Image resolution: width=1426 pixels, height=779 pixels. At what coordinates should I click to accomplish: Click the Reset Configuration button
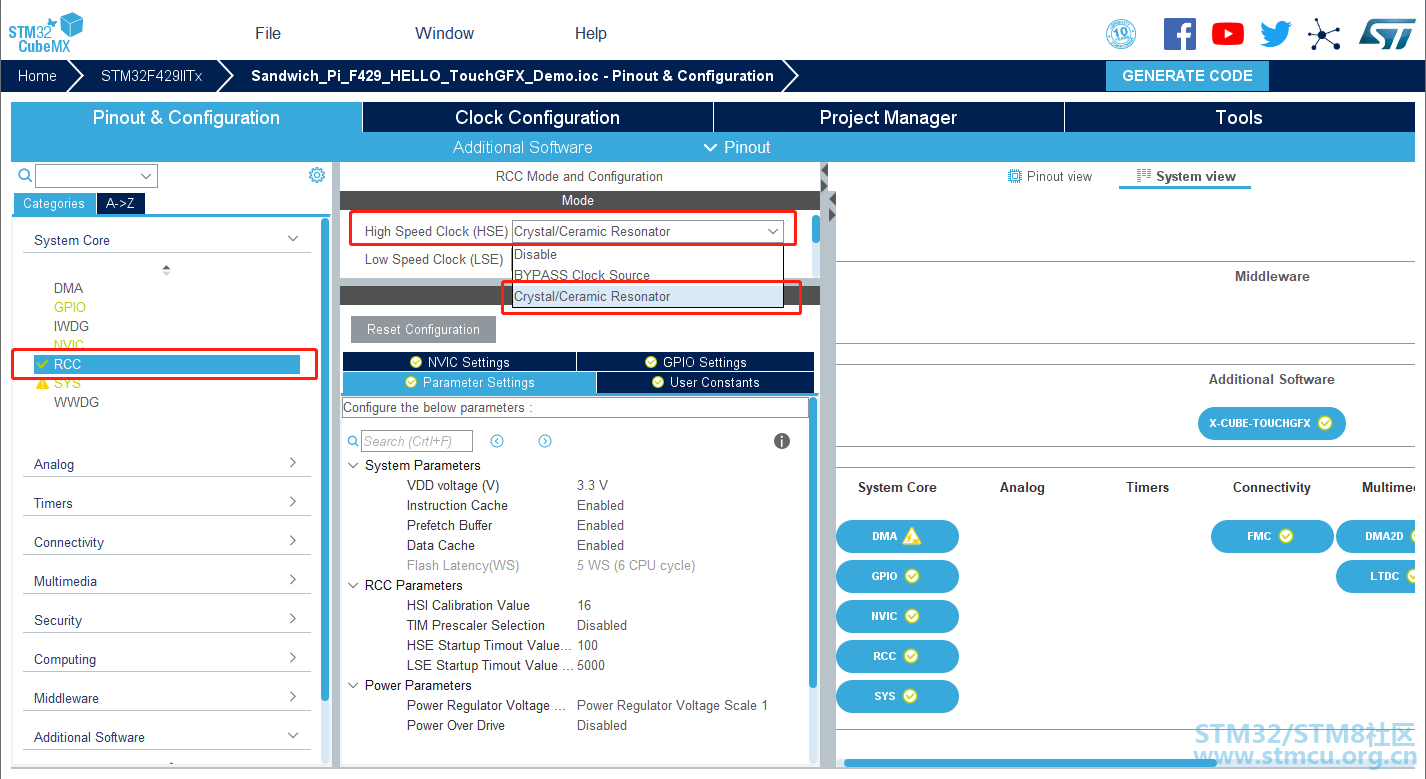click(423, 329)
